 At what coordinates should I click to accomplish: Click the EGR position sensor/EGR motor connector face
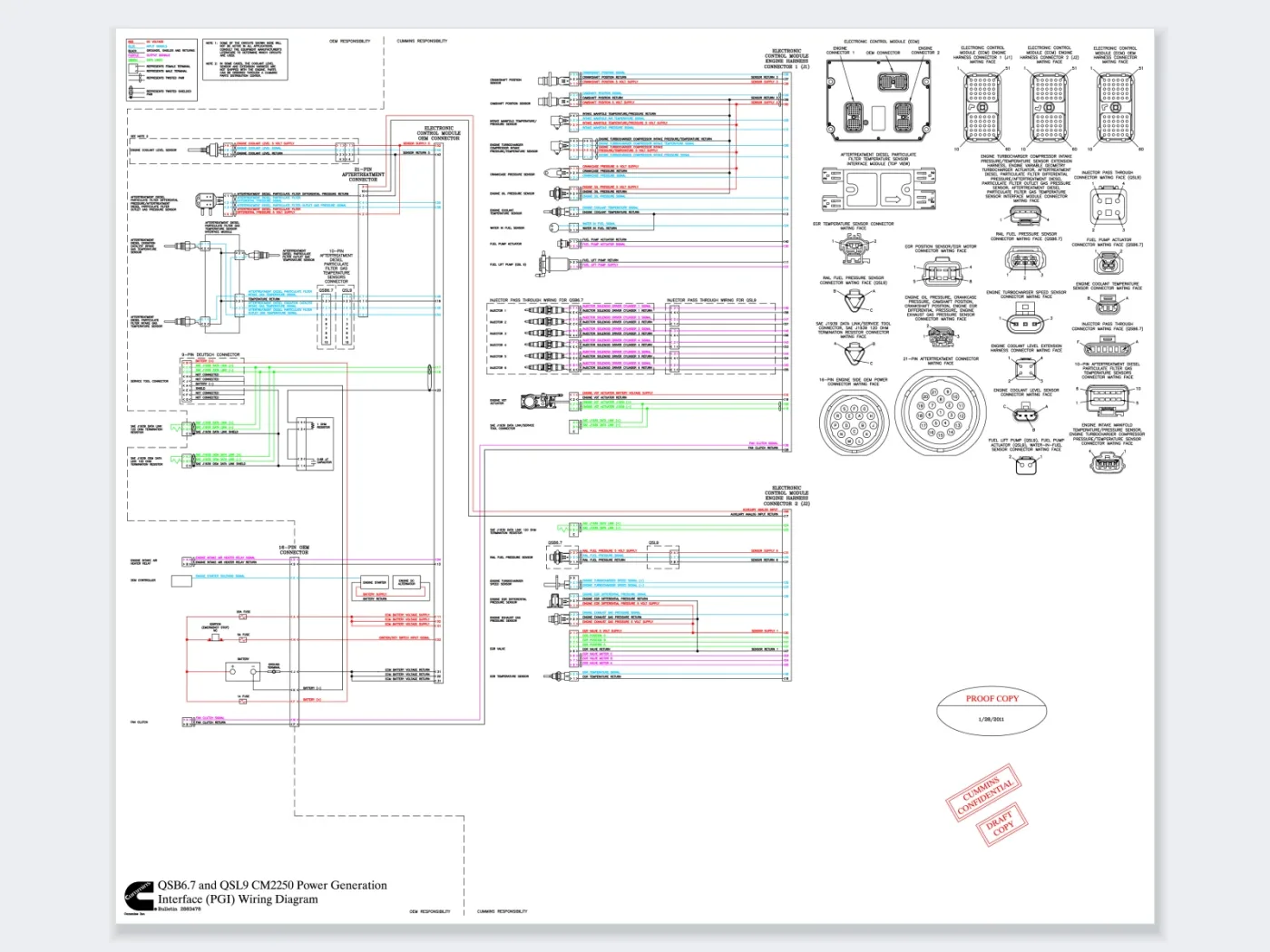(x=942, y=271)
